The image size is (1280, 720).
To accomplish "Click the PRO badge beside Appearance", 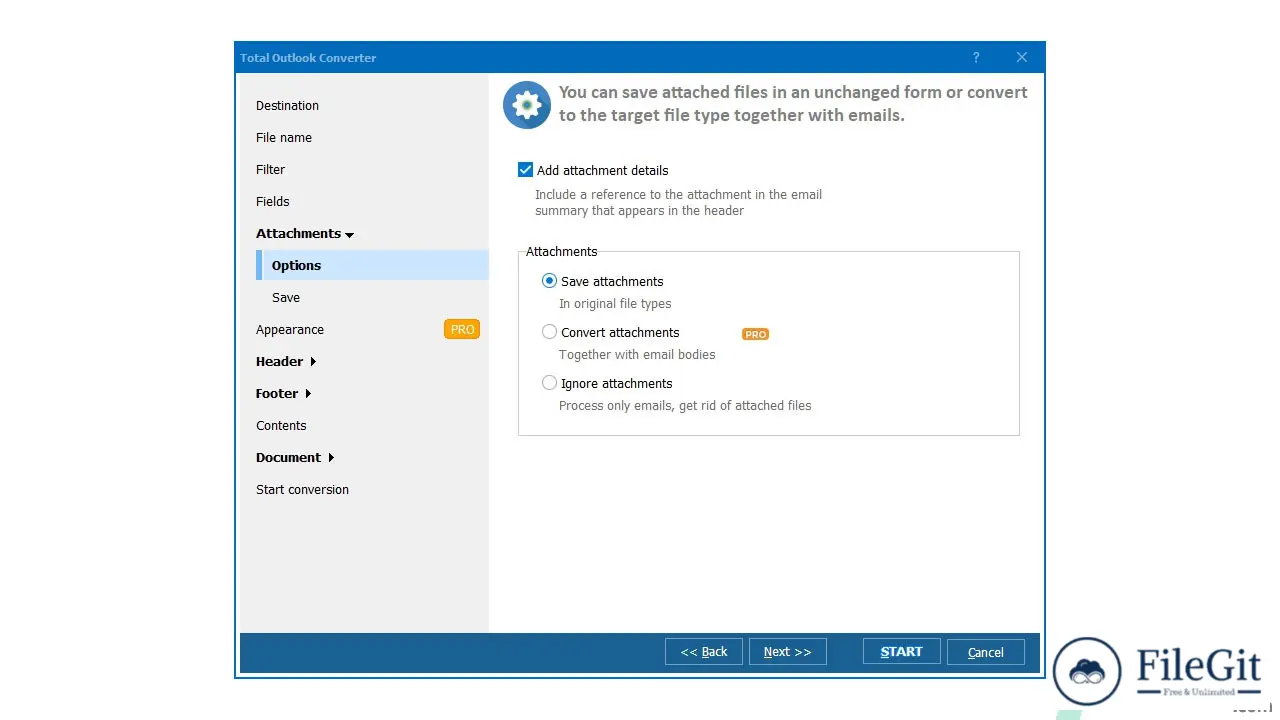I will (x=462, y=329).
